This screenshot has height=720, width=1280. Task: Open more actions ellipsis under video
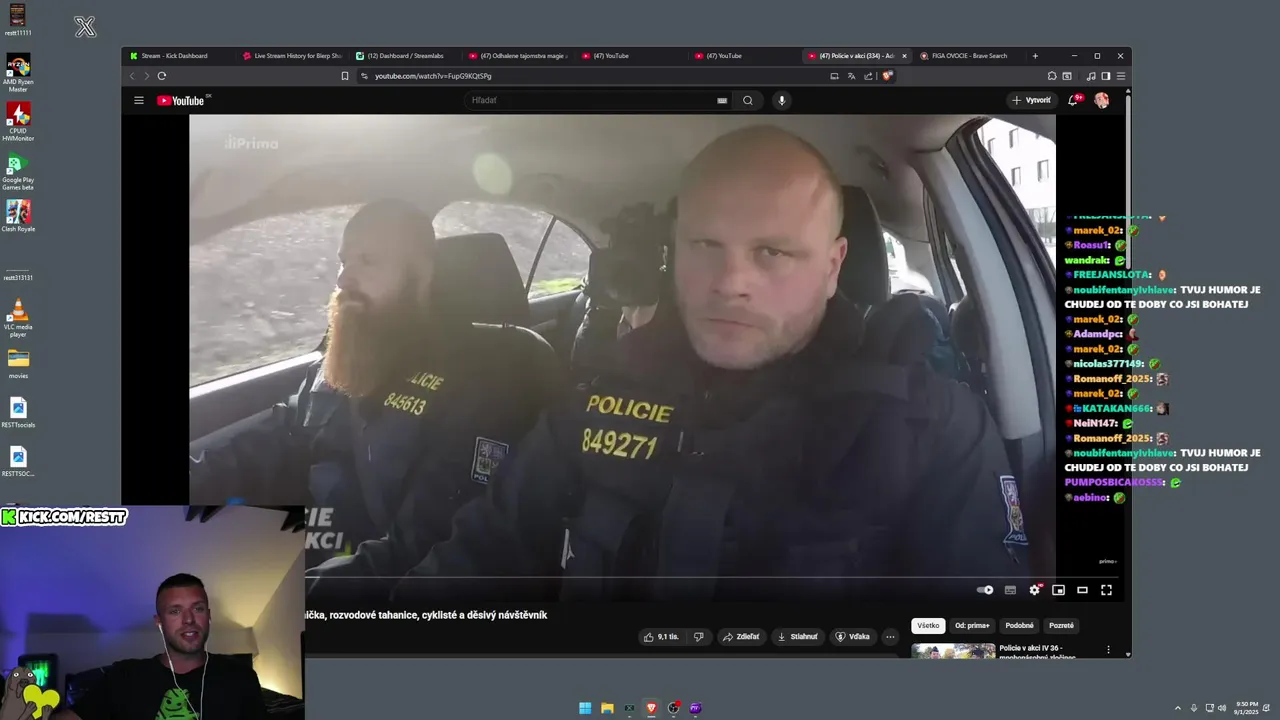pos(890,637)
